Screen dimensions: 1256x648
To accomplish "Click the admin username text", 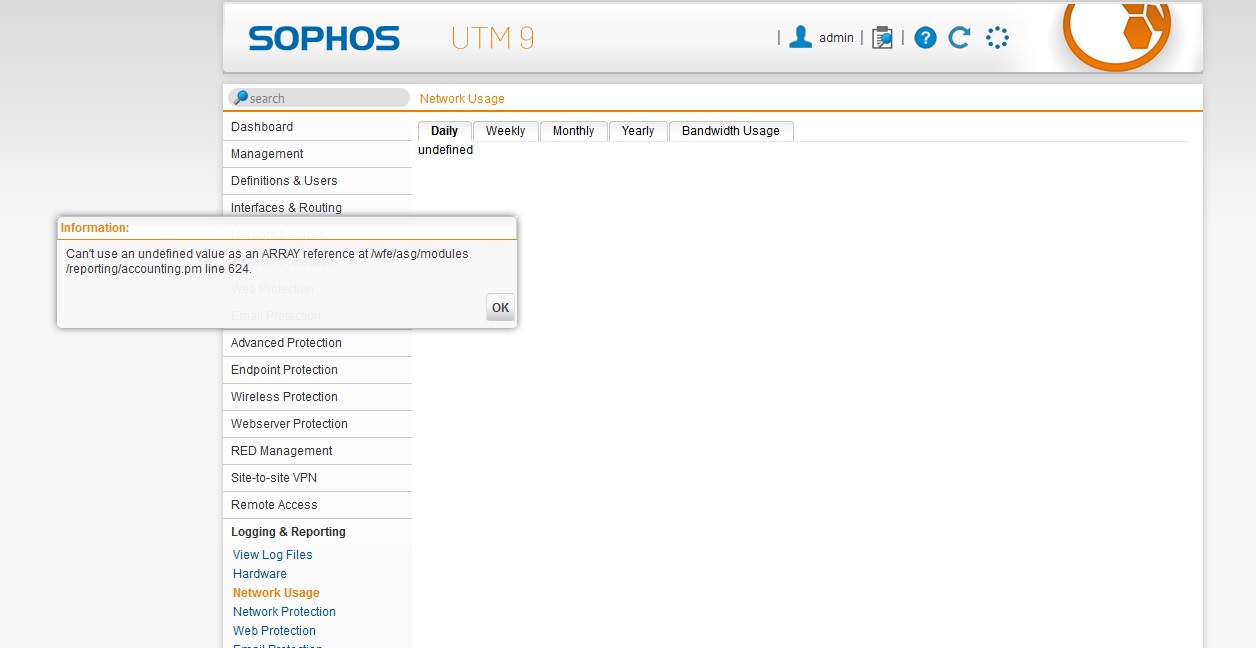I will pyautogui.click(x=836, y=38).
